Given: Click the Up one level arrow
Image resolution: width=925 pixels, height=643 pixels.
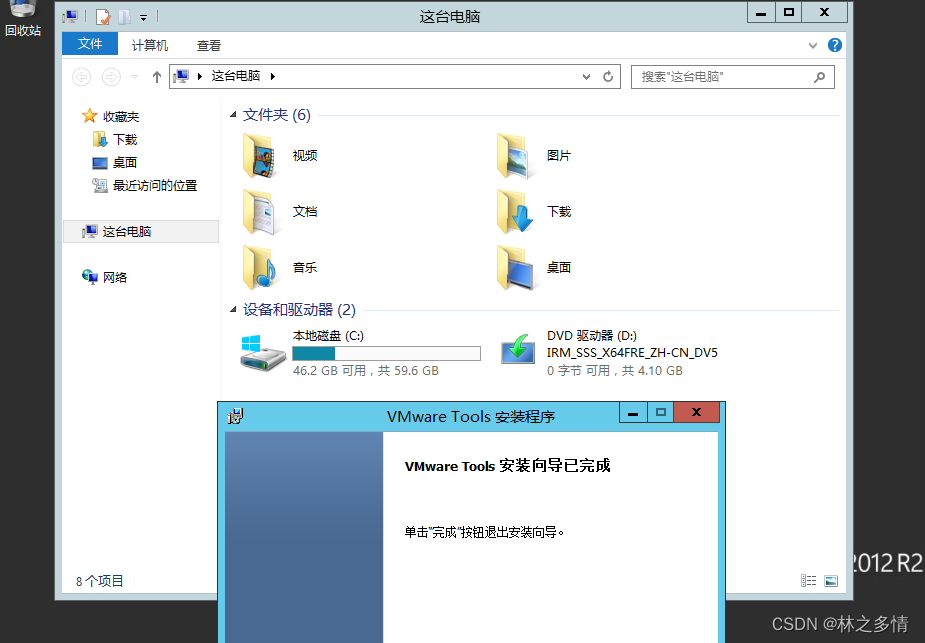Looking at the screenshot, I should (x=157, y=77).
